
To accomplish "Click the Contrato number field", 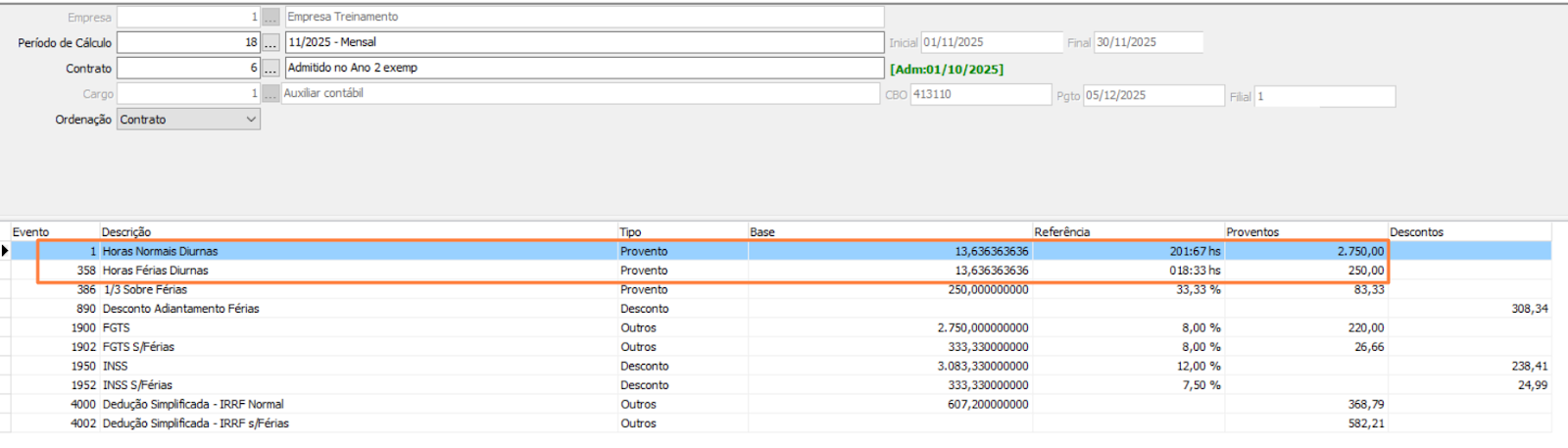I will (x=188, y=69).
